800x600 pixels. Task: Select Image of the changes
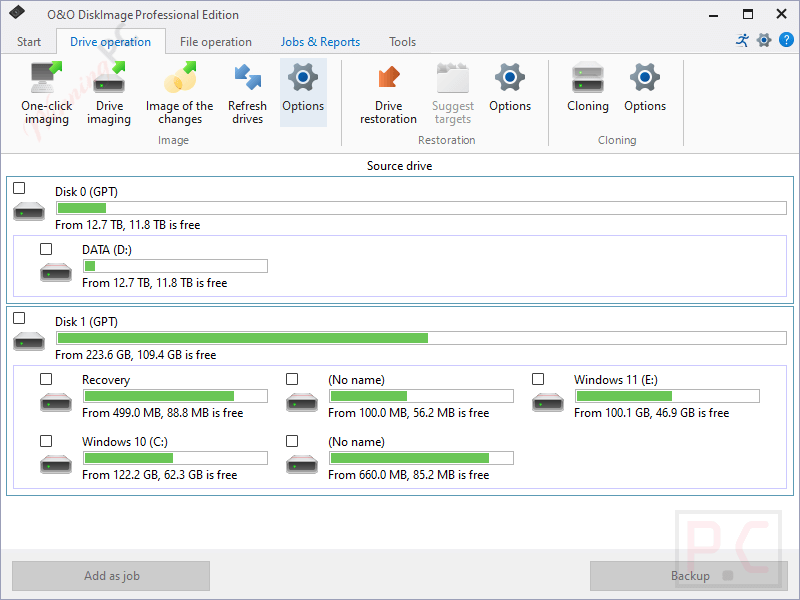(180, 93)
